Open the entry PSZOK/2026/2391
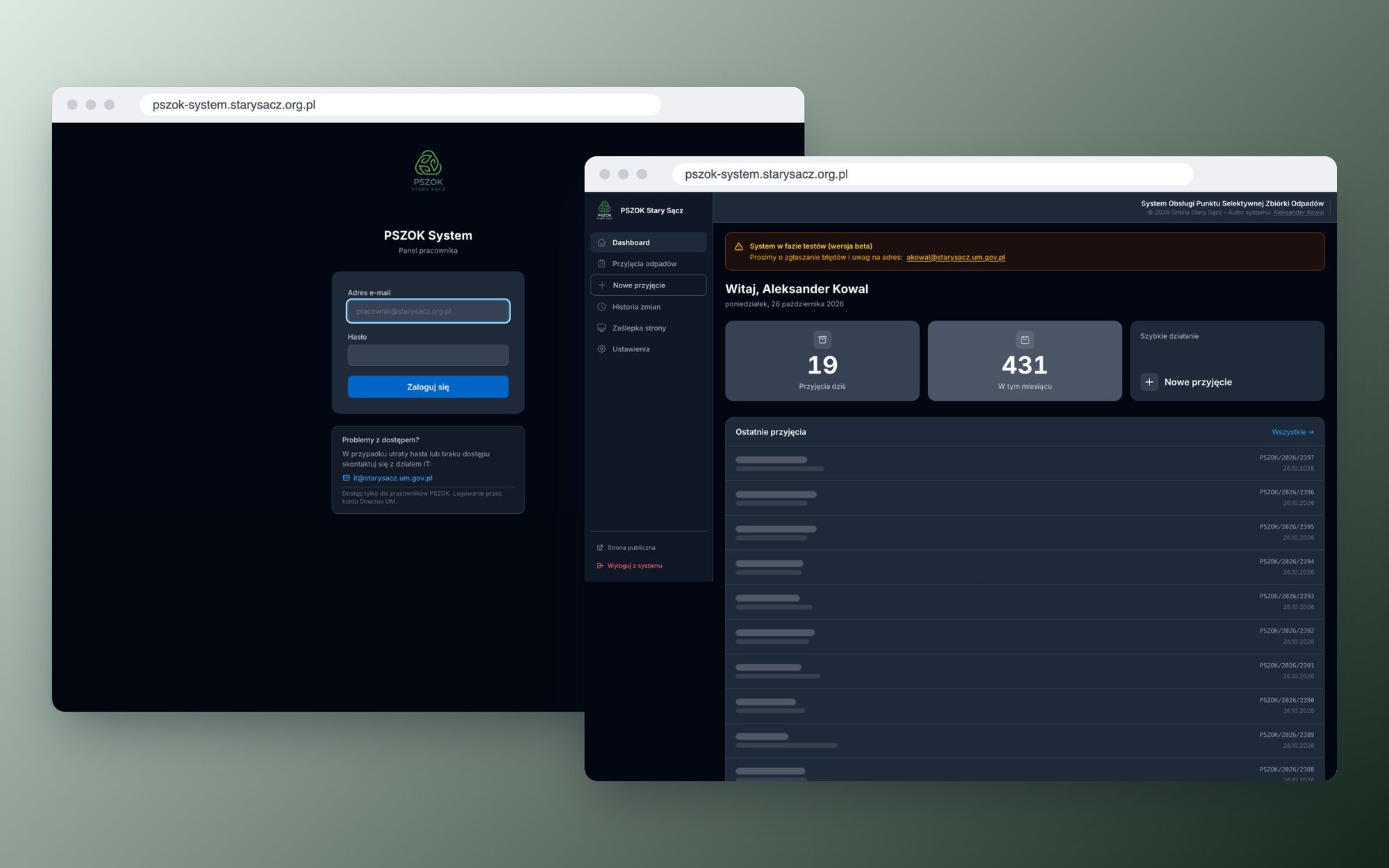This screenshot has height=868, width=1389. [x=1025, y=671]
